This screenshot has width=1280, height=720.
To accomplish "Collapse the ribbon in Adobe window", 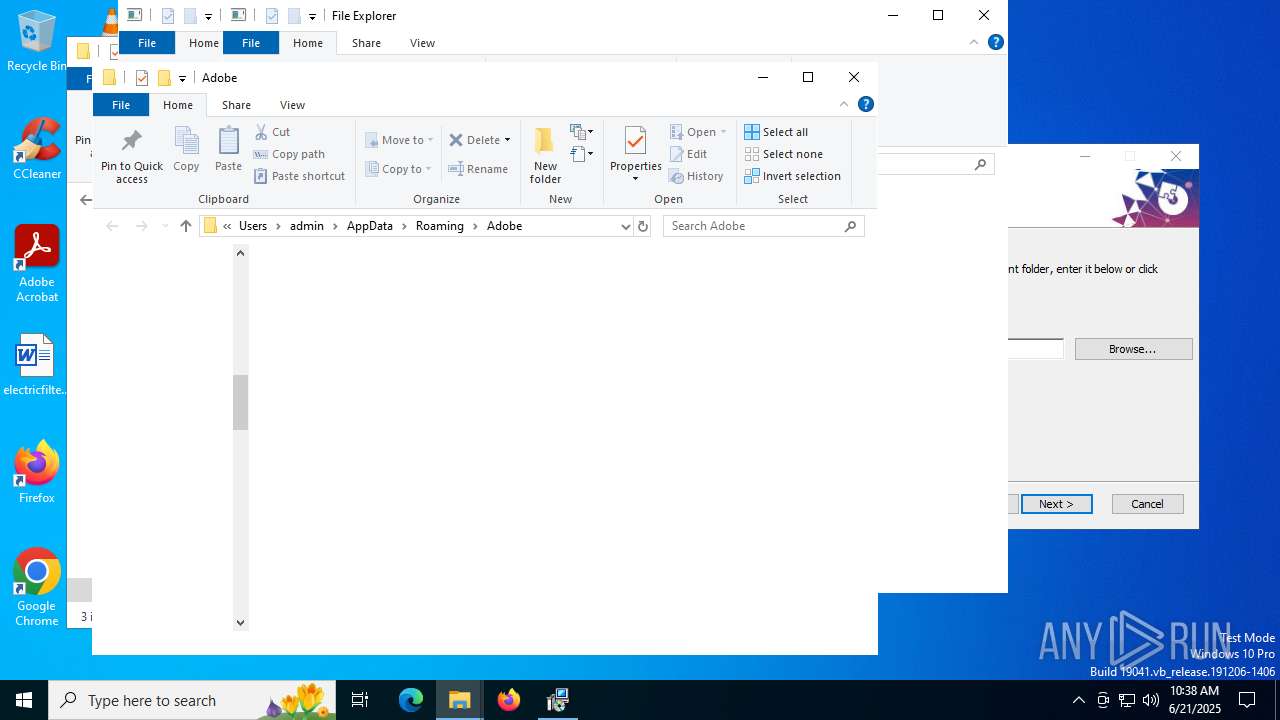I will pos(844,104).
